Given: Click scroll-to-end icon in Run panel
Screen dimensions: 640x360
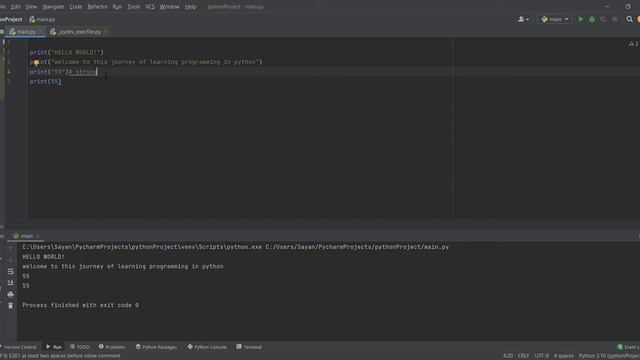Looking at the screenshot, I should [11, 282].
